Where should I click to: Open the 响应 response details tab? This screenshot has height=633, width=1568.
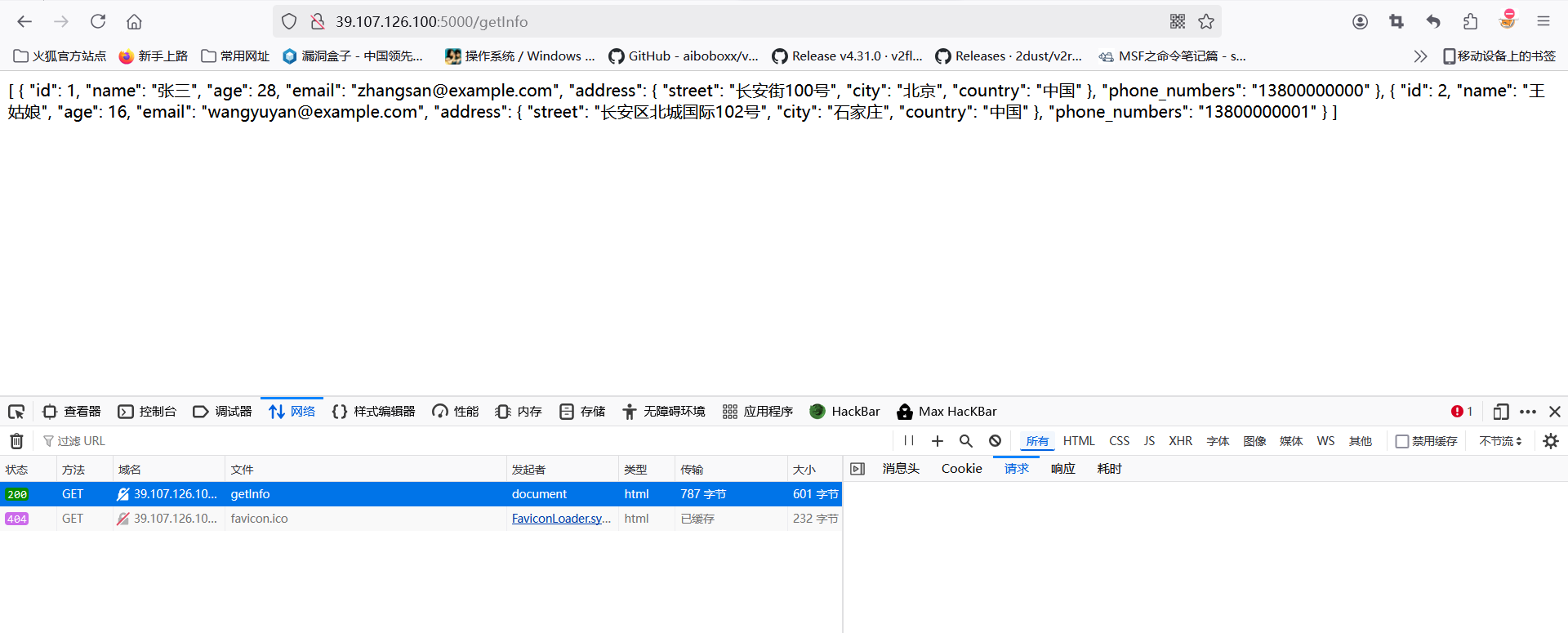(x=1063, y=469)
